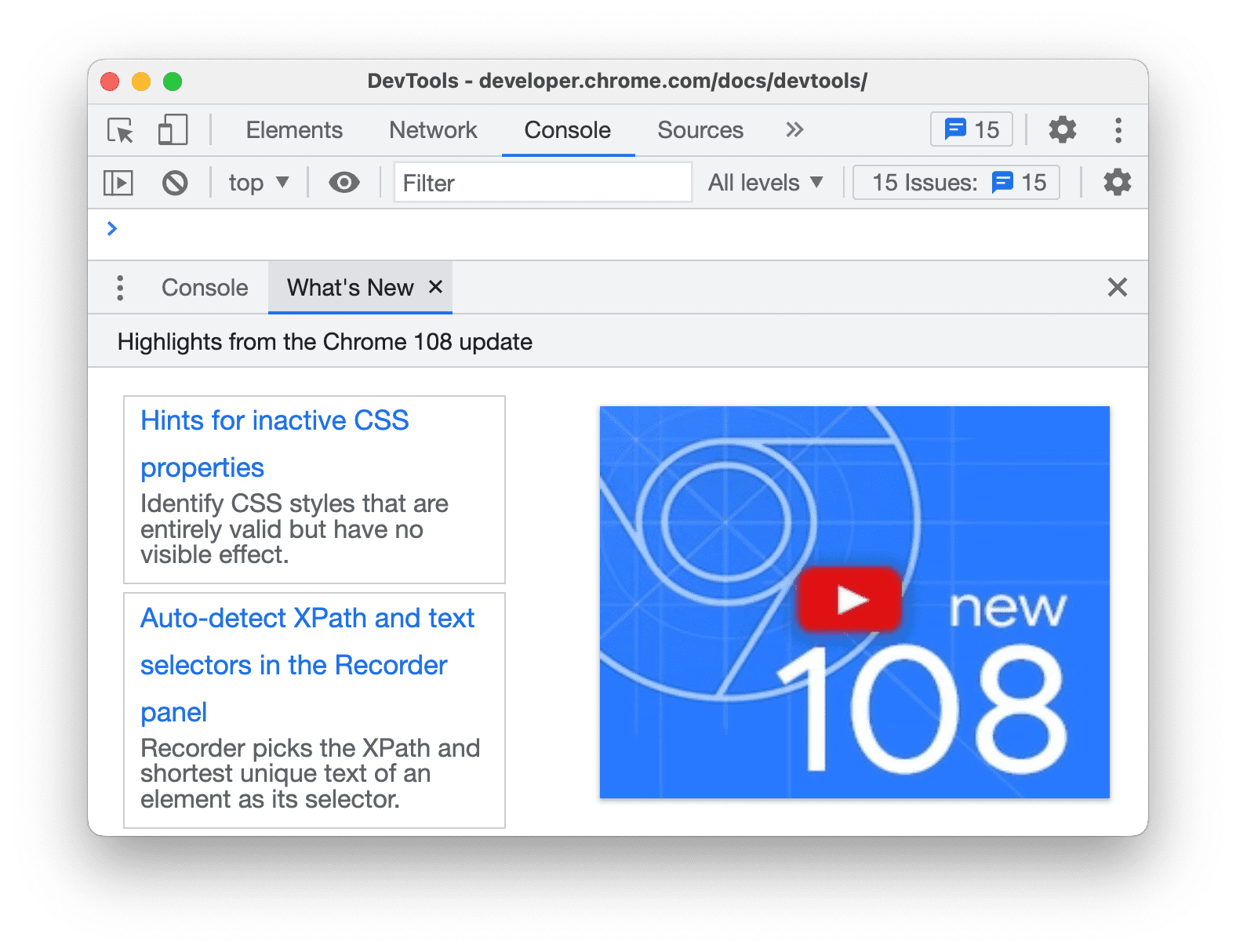This screenshot has height=952, width=1236.
Task: Click the issues counter badge in top toolbar
Action: [x=972, y=129]
